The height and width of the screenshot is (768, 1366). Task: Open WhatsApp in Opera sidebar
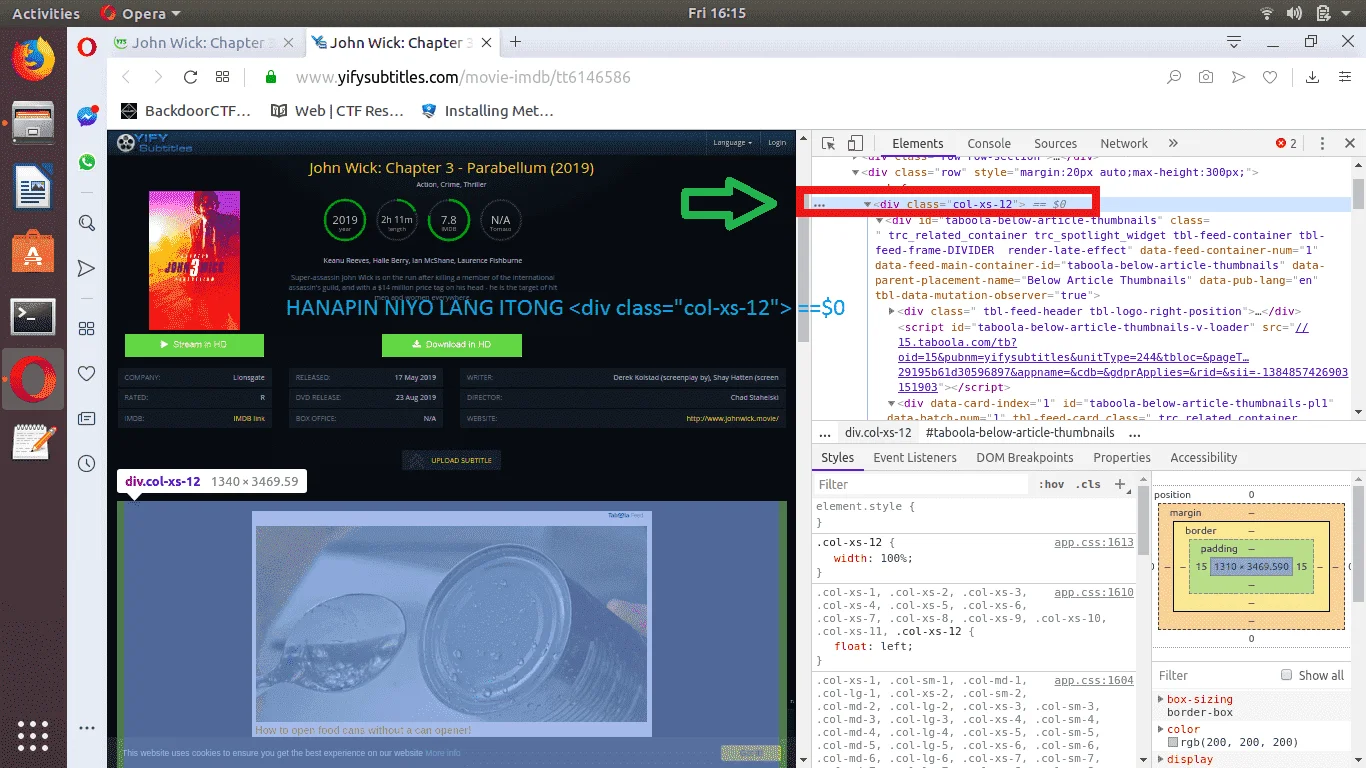[87, 162]
